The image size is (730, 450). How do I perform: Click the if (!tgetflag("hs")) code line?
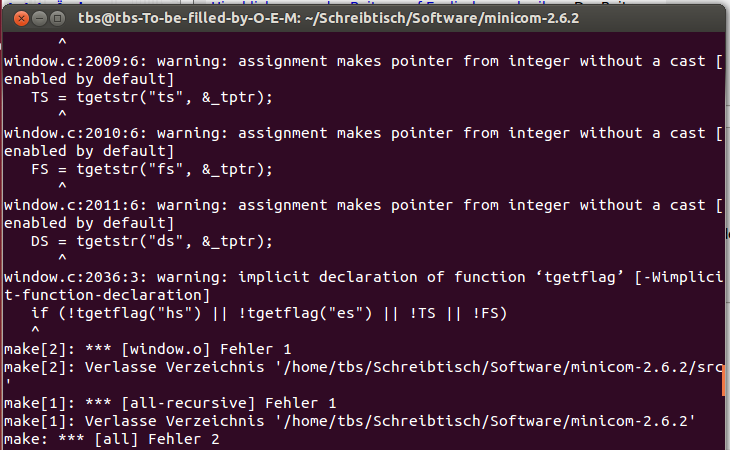point(269,313)
